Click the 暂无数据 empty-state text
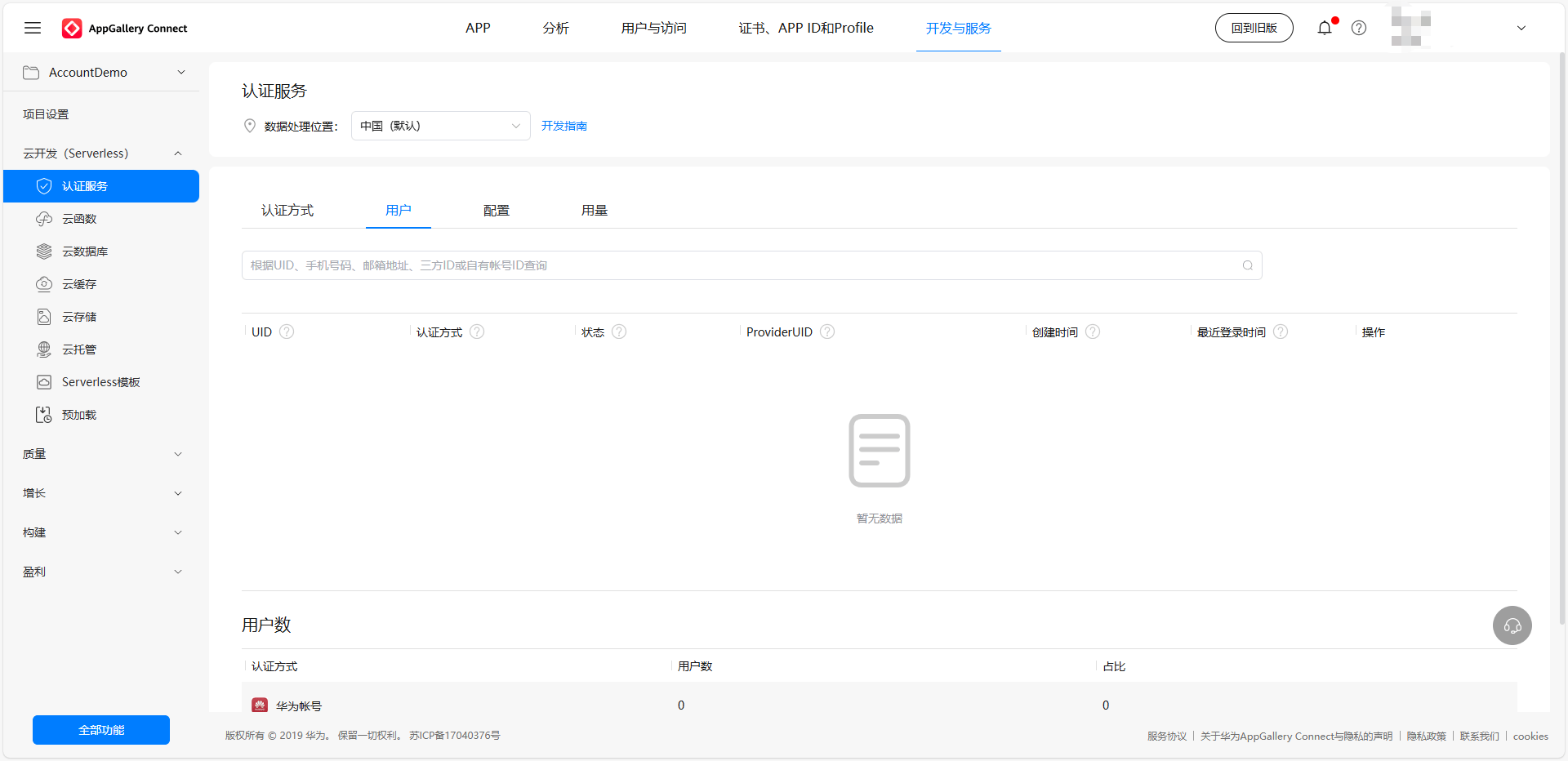 [x=880, y=518]
